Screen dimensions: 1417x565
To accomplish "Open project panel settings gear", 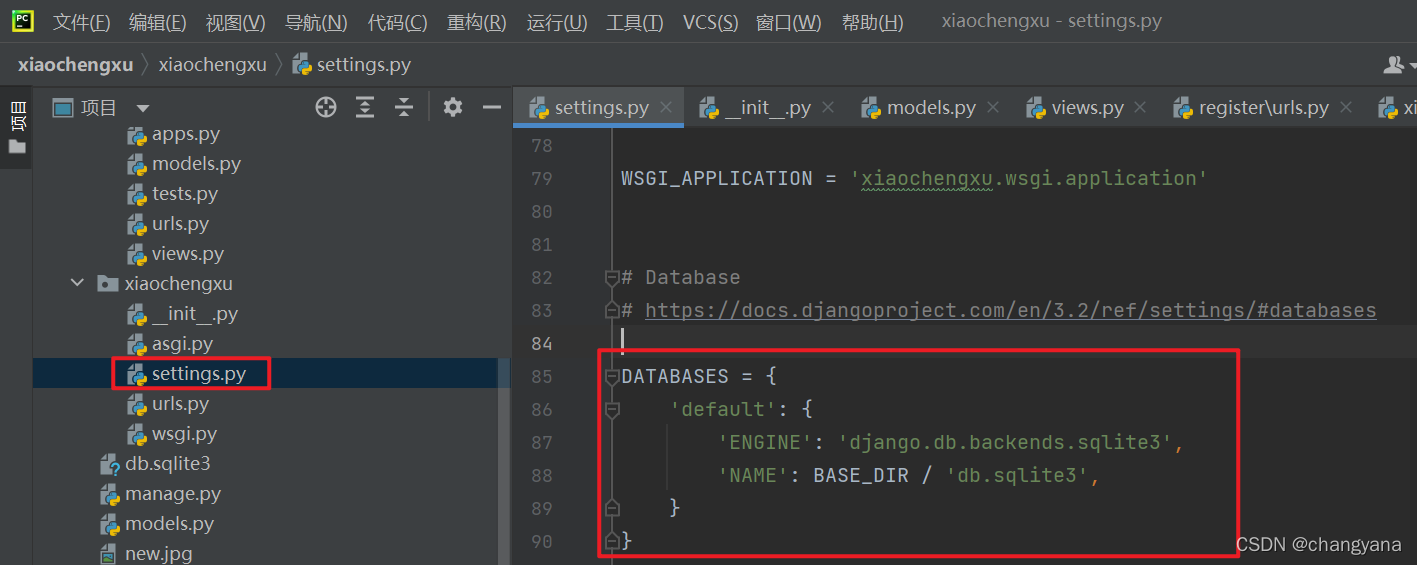I will click(x=453, y=107).
